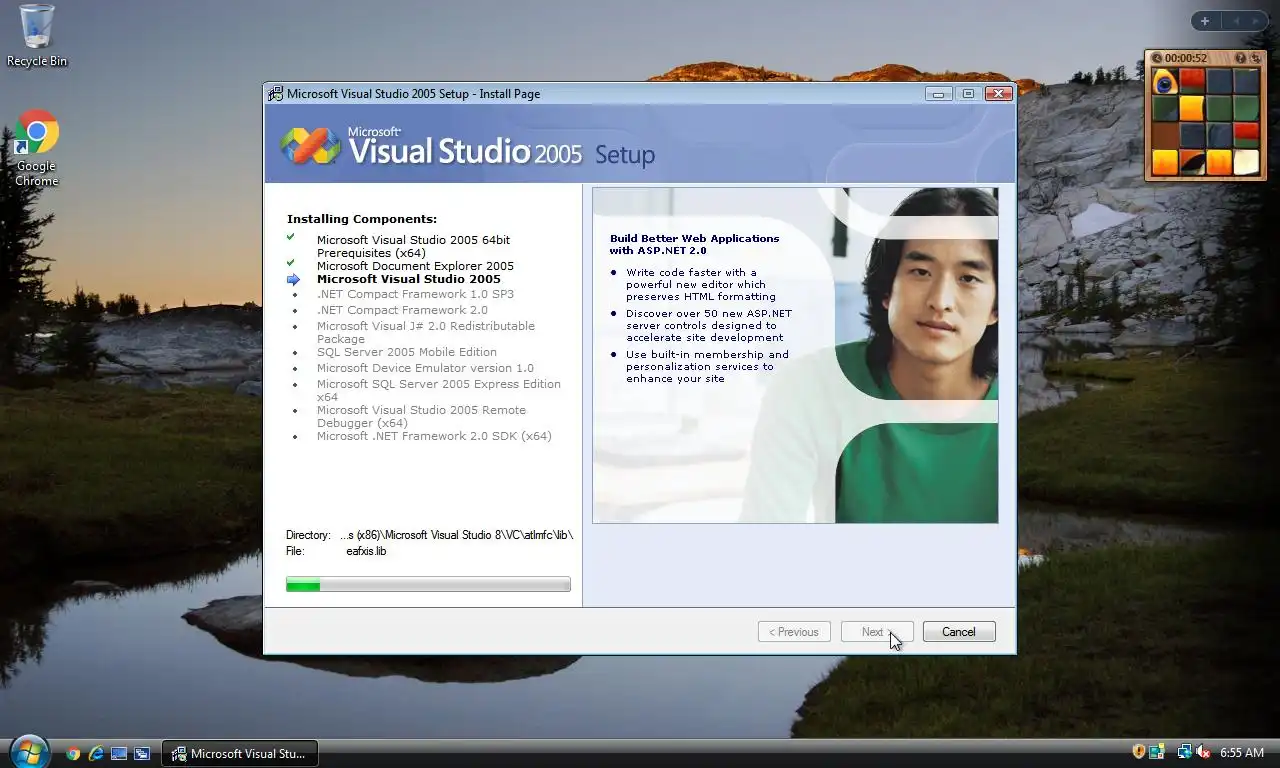Screen dimensions: 1280x768
Task: Click the Show Desktop Quick Launch icon
Action: 119,754
